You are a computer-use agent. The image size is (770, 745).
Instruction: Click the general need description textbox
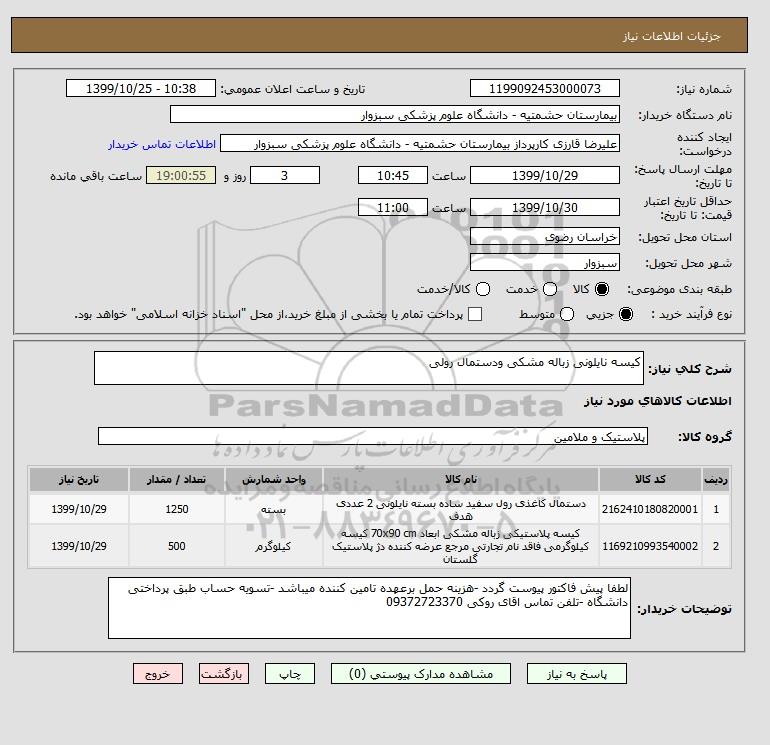click(369, 368)
